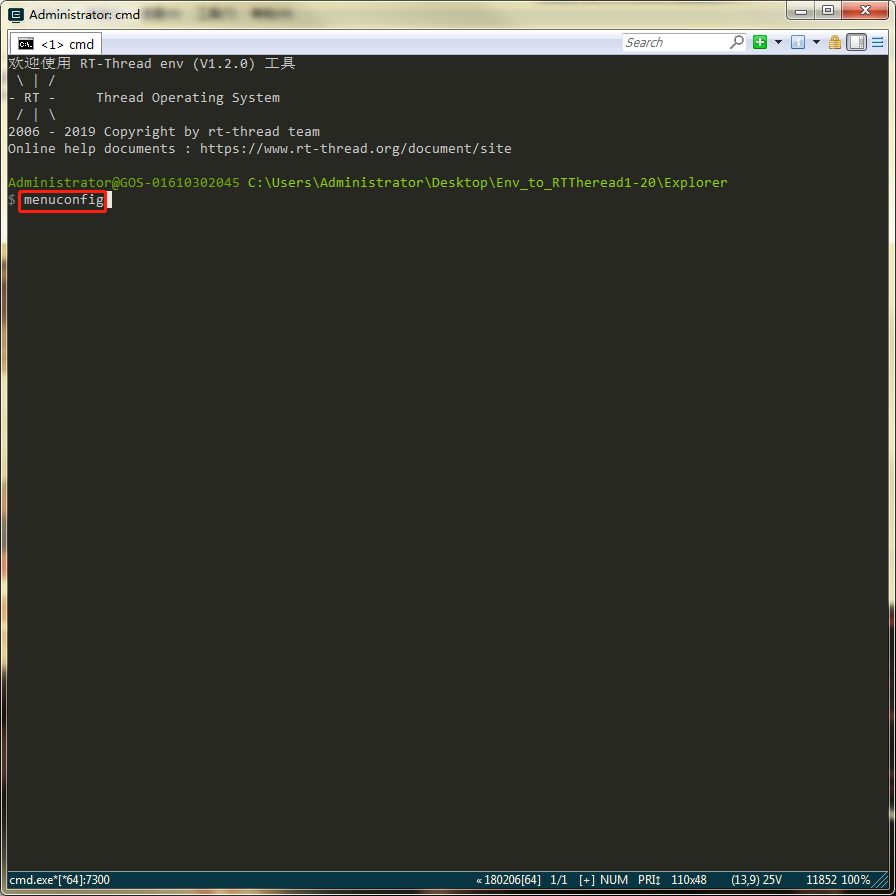This screenshot has height=896, width=896.
Task: Click the ConEmu icon in the title bar
Action: [16, 15]
